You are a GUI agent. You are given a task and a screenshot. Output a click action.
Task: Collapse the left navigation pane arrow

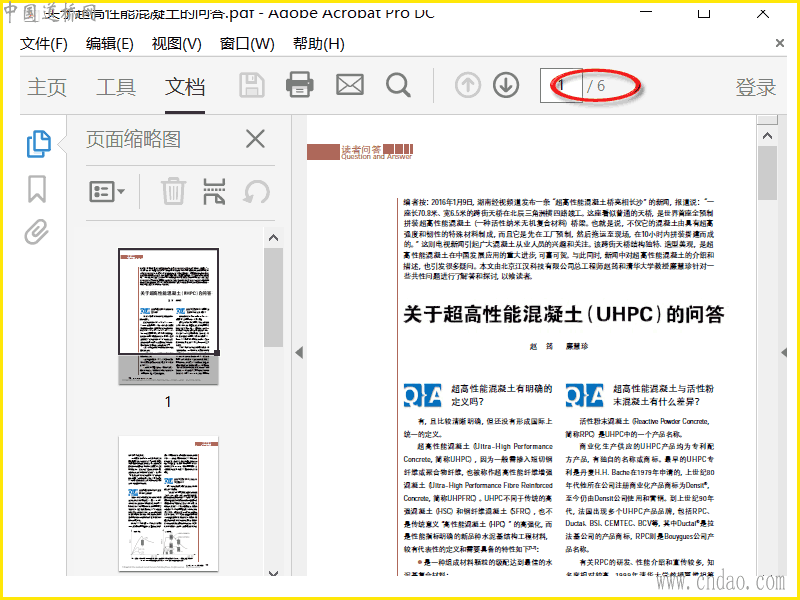pos(299,353)
